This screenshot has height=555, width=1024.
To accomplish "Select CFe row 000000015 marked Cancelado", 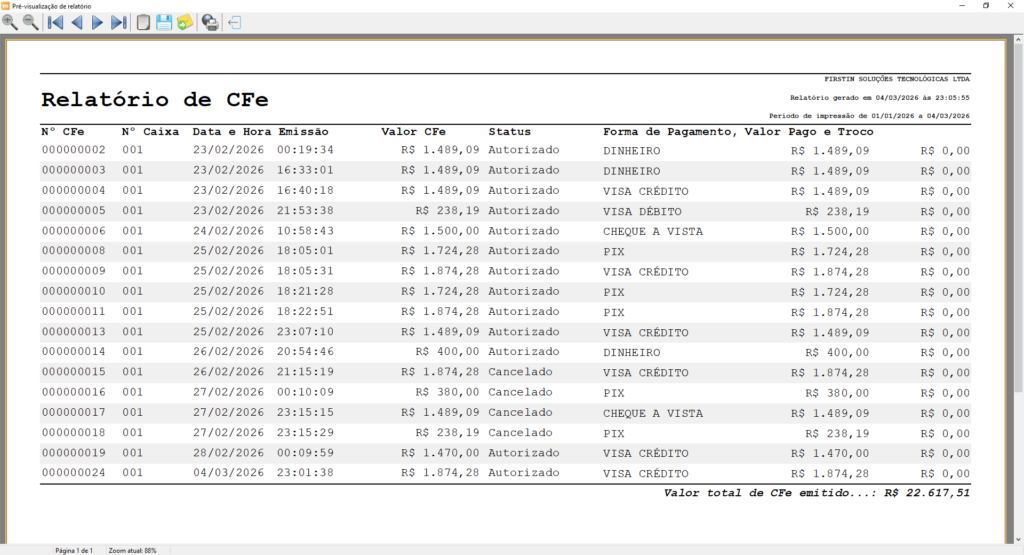I will [x=505, y=372].
